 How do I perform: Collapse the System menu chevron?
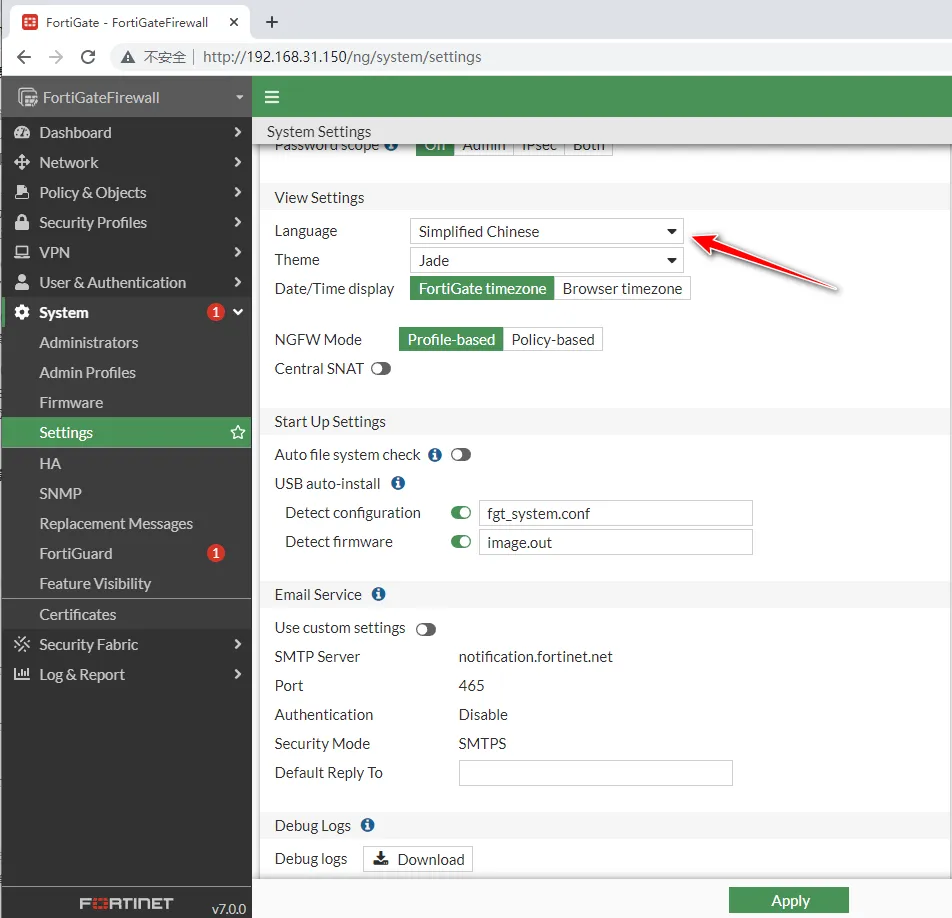pyautogui.click(x=238, y=312)
